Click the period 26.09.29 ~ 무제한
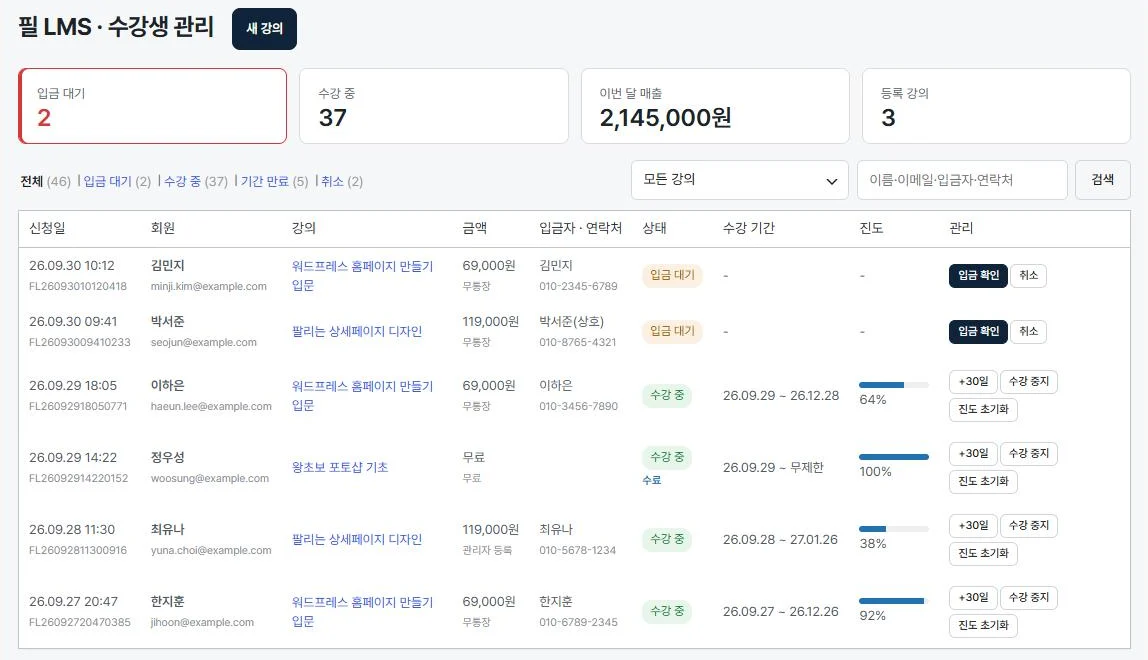The image size is (1148, 660). pyautogui.click(x=773, y=467)
